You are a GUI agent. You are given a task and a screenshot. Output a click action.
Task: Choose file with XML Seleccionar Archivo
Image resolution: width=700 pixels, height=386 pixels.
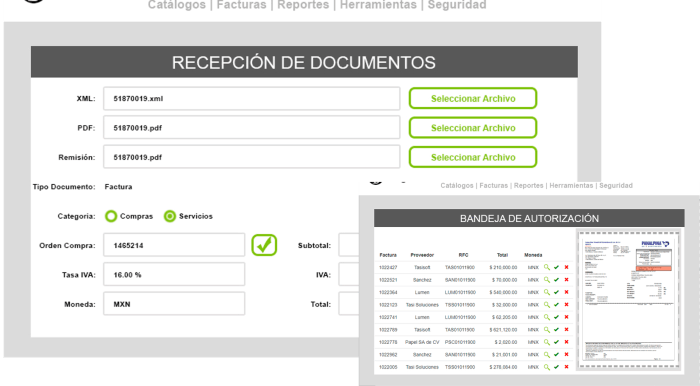point(473,98)
